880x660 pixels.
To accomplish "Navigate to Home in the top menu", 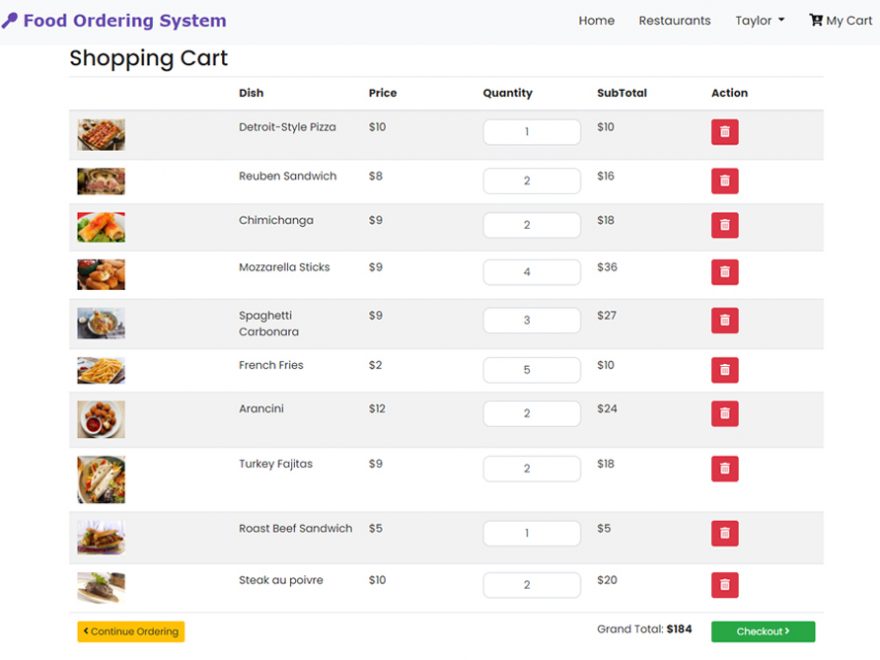I will coord(596,20).
